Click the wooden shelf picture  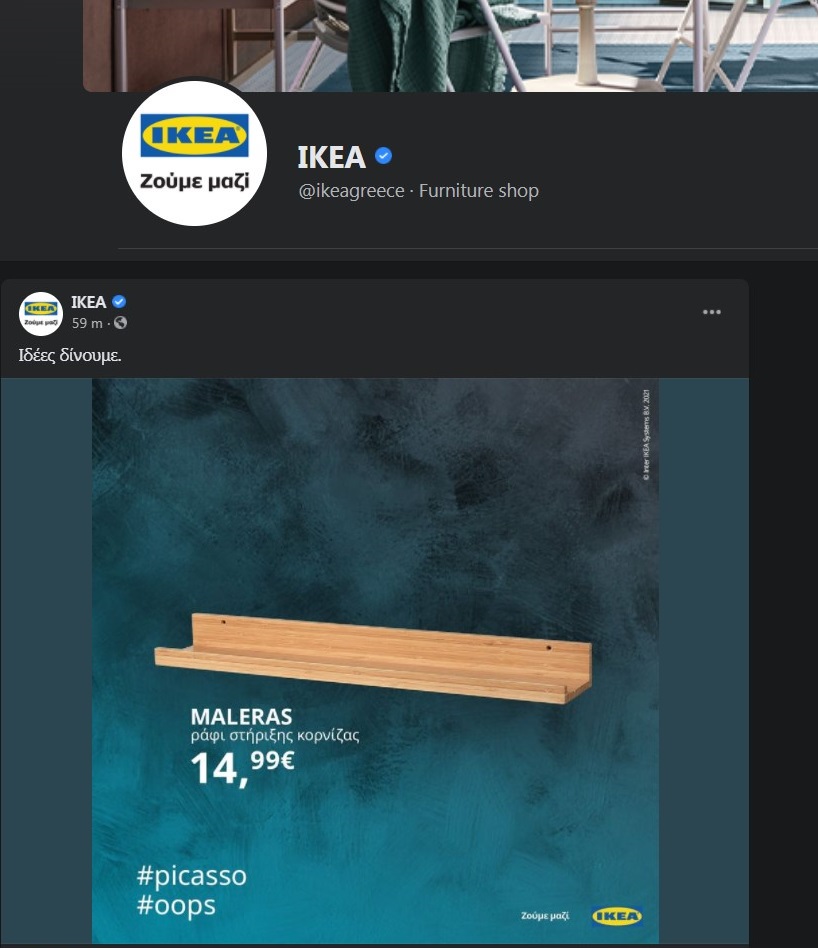373,658
